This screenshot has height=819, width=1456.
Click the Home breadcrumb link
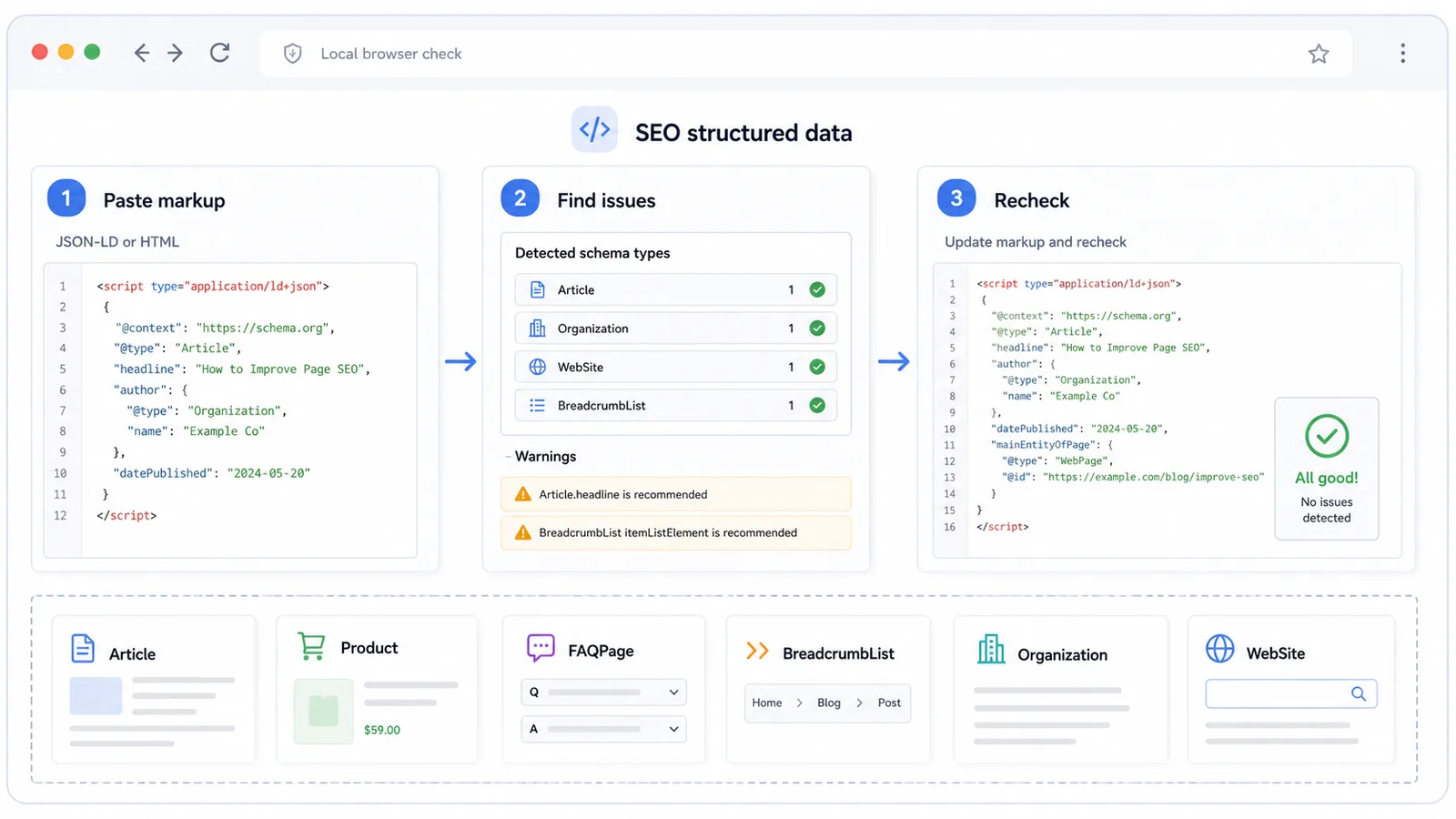pos(767,703)
